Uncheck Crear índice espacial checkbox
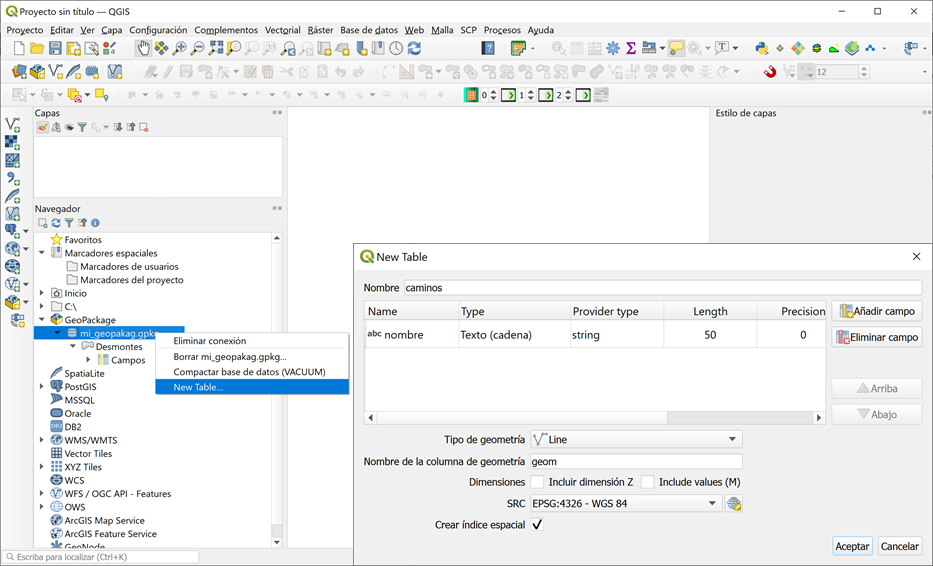This screenshot has height=566, width=933. (x=537, y=525)
